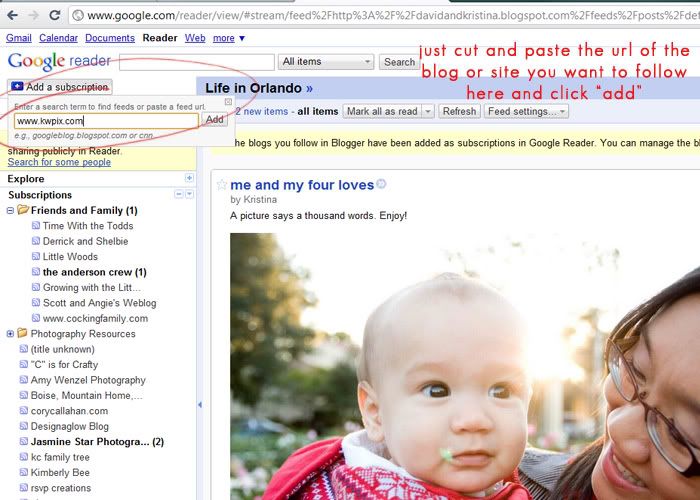This screenshot has width=700, height=500.
Task: Open '(title unknown)' feed
Action: (x=62, y=349)
